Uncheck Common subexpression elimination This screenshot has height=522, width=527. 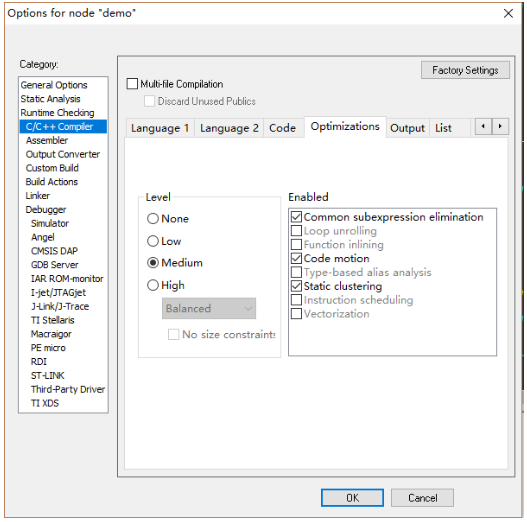296,217
